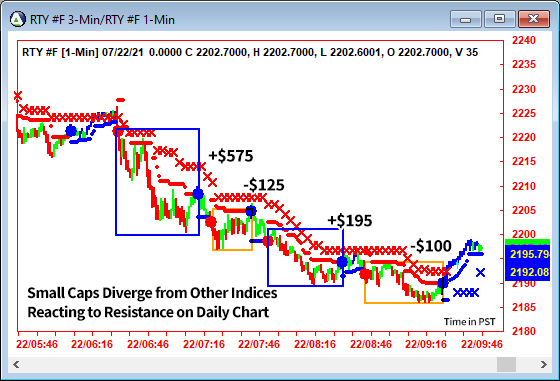Click the 2230 price axis label

[524, 89]
